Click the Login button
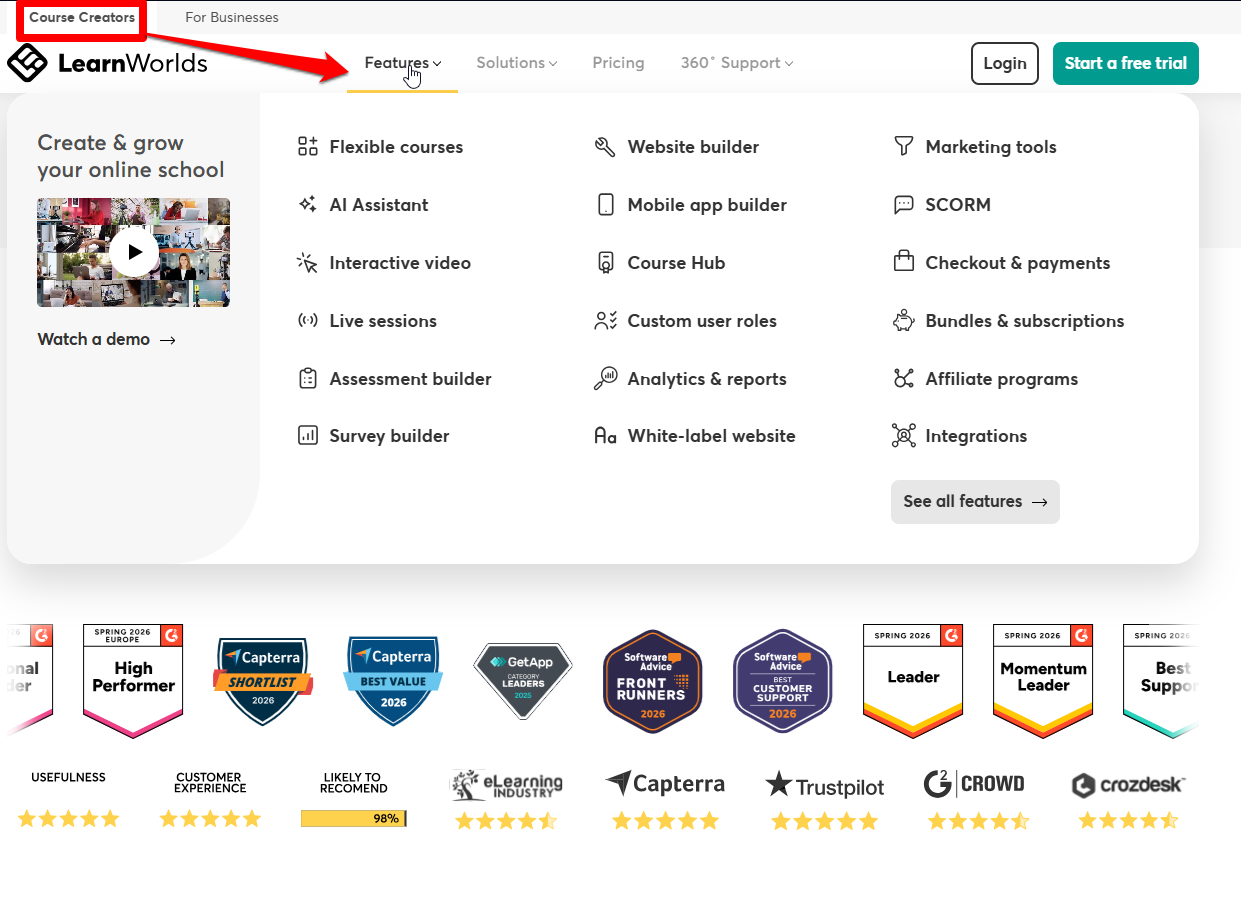The image size is (1241, 902). pos(1005,63)
